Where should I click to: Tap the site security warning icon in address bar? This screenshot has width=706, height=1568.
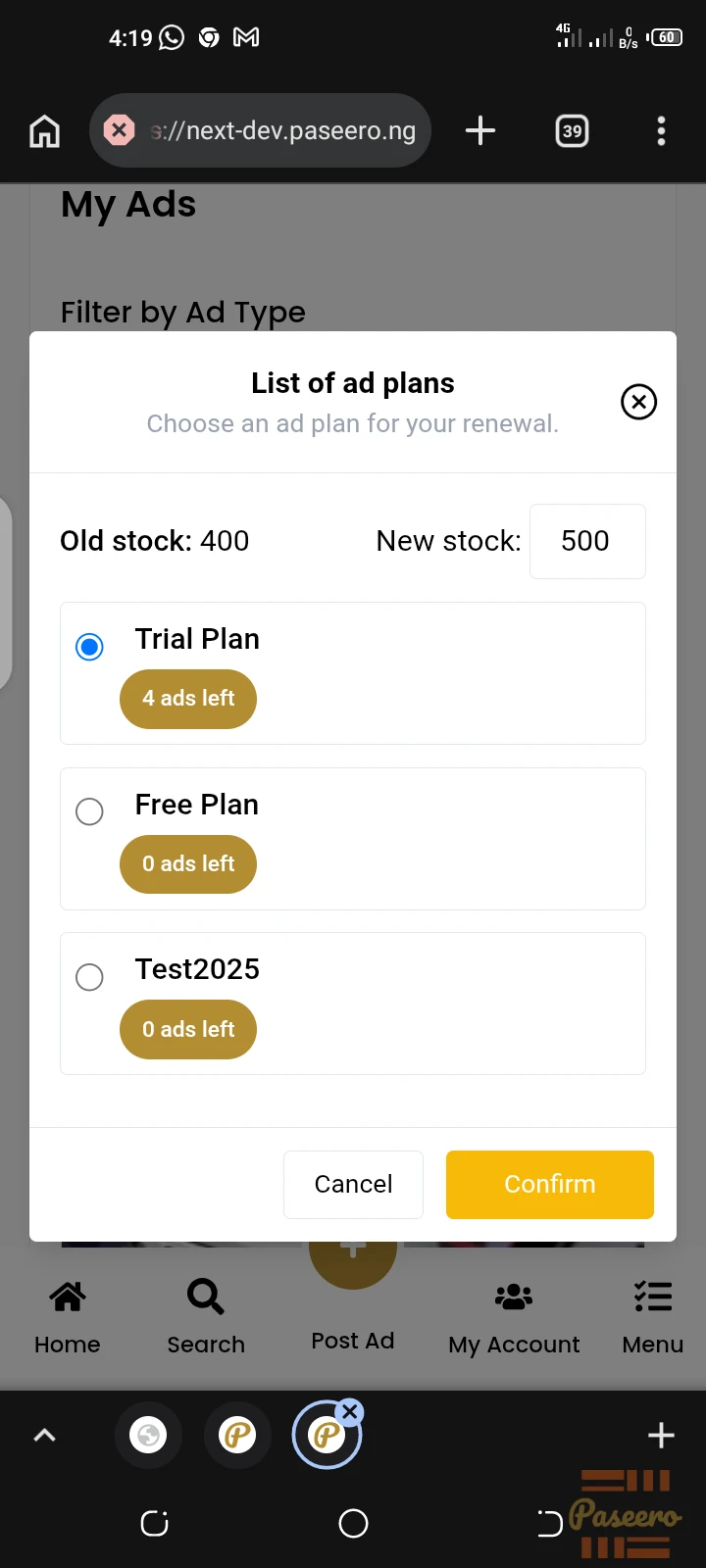(119, 130)
